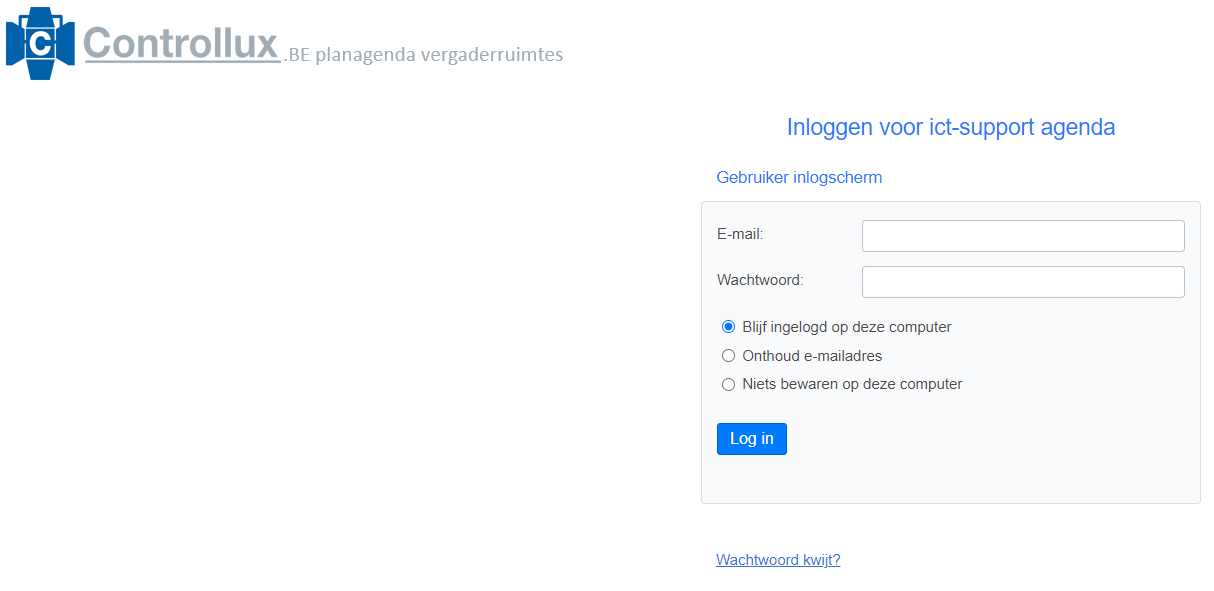Click the 'Gebruiker inlogscherm' form title
Image resolution: width=1214 pixels, height=591 pixels.
(x=799, y=177)
